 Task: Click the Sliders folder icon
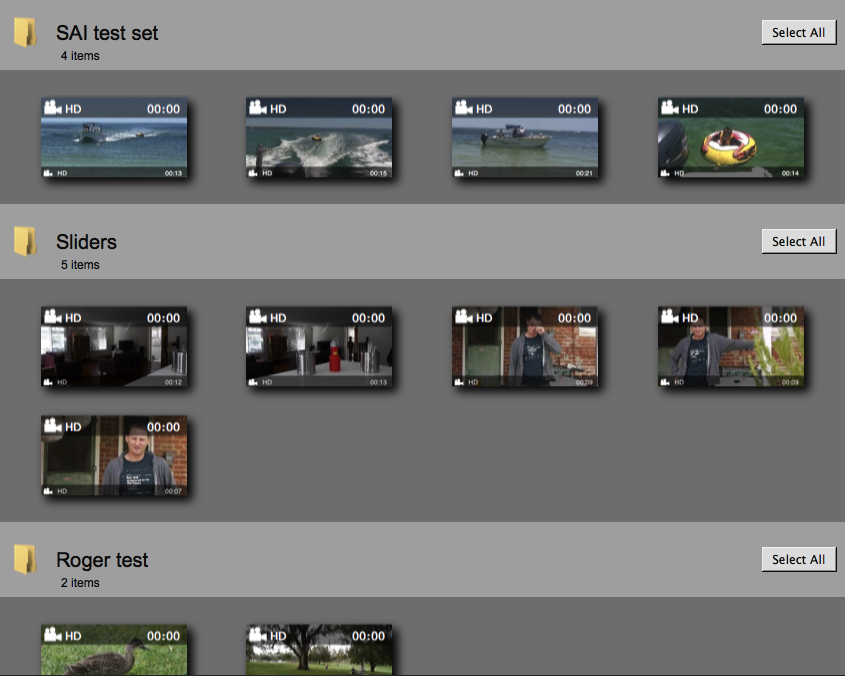(x=25, y=241)
